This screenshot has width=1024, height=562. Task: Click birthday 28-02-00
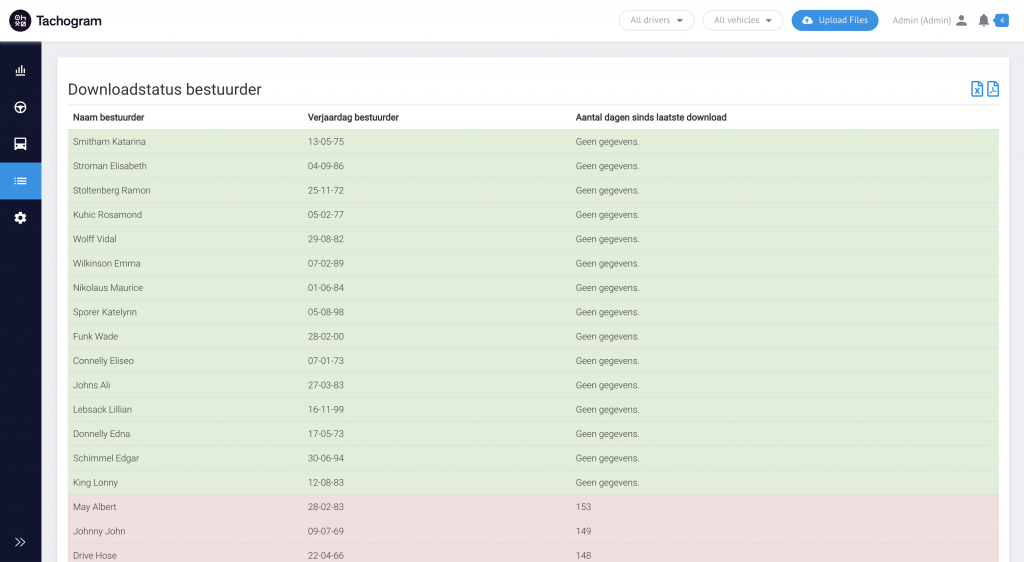click(x=326, y=337)
